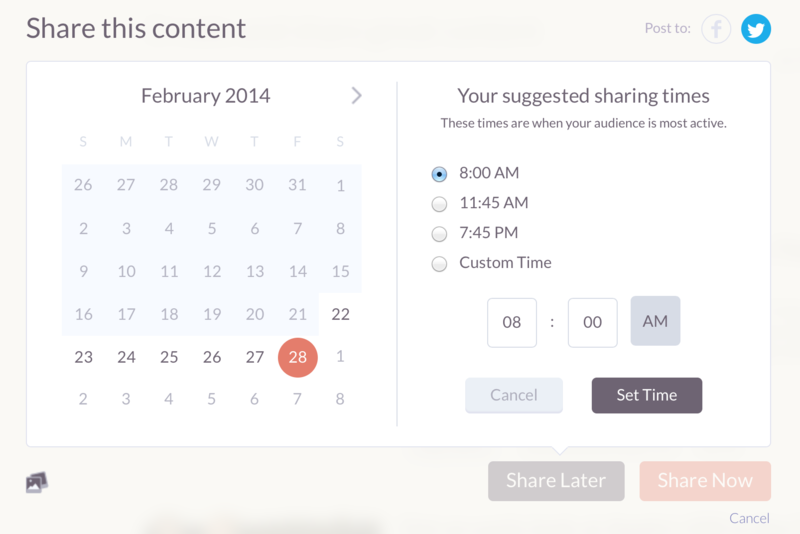Select the 8:00 AM radio option
This screenshot has height=534, width=800.
(x=439, y=174)
